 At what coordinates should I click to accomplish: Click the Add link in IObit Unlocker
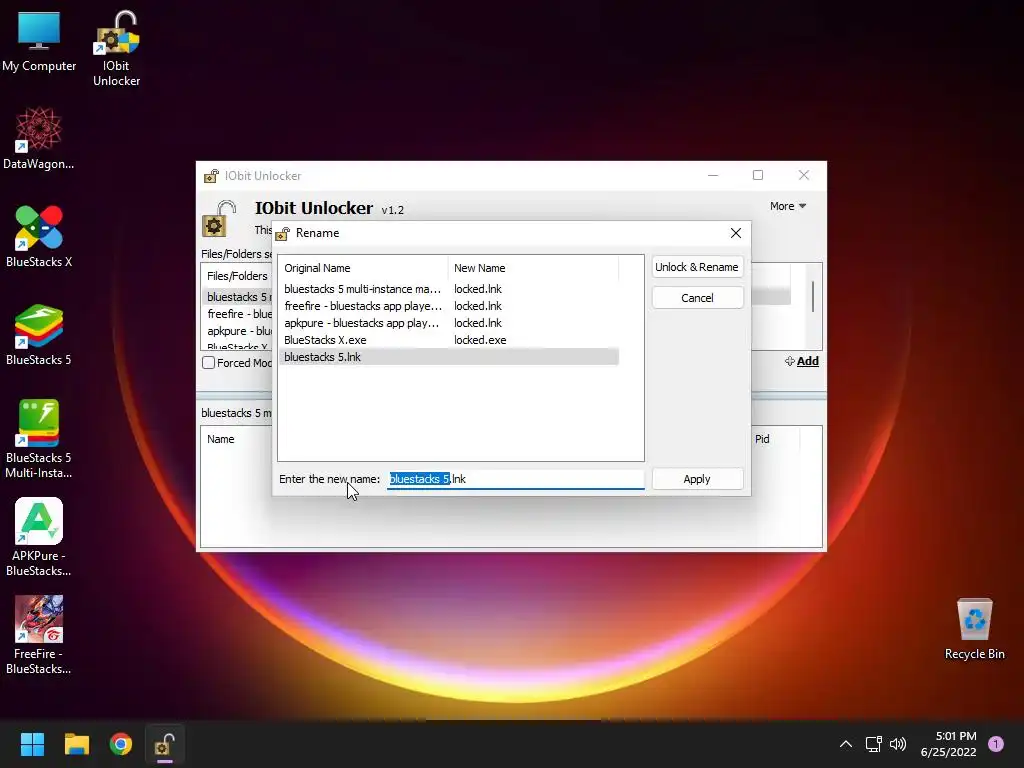(x=802, y=361)
